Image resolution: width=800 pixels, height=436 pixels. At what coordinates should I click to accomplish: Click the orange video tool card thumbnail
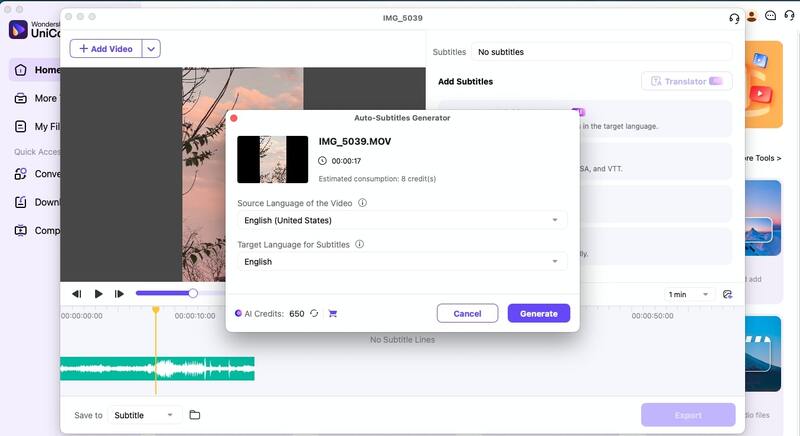pos(763,85)
